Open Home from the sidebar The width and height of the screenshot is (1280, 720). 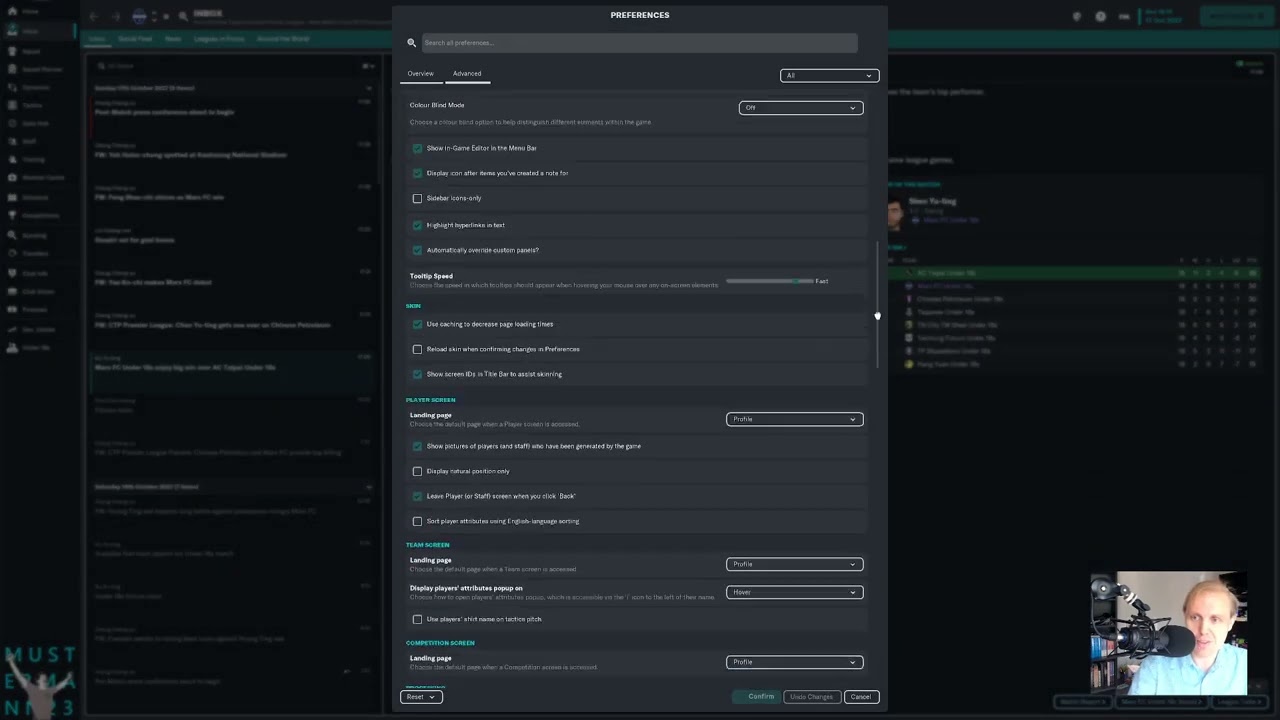click(30, 11)
